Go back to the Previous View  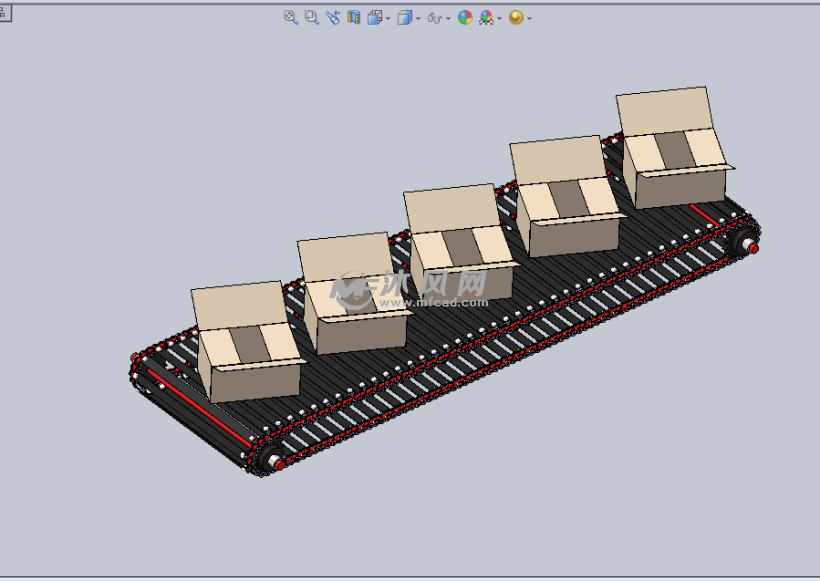(x=333, y=18)
